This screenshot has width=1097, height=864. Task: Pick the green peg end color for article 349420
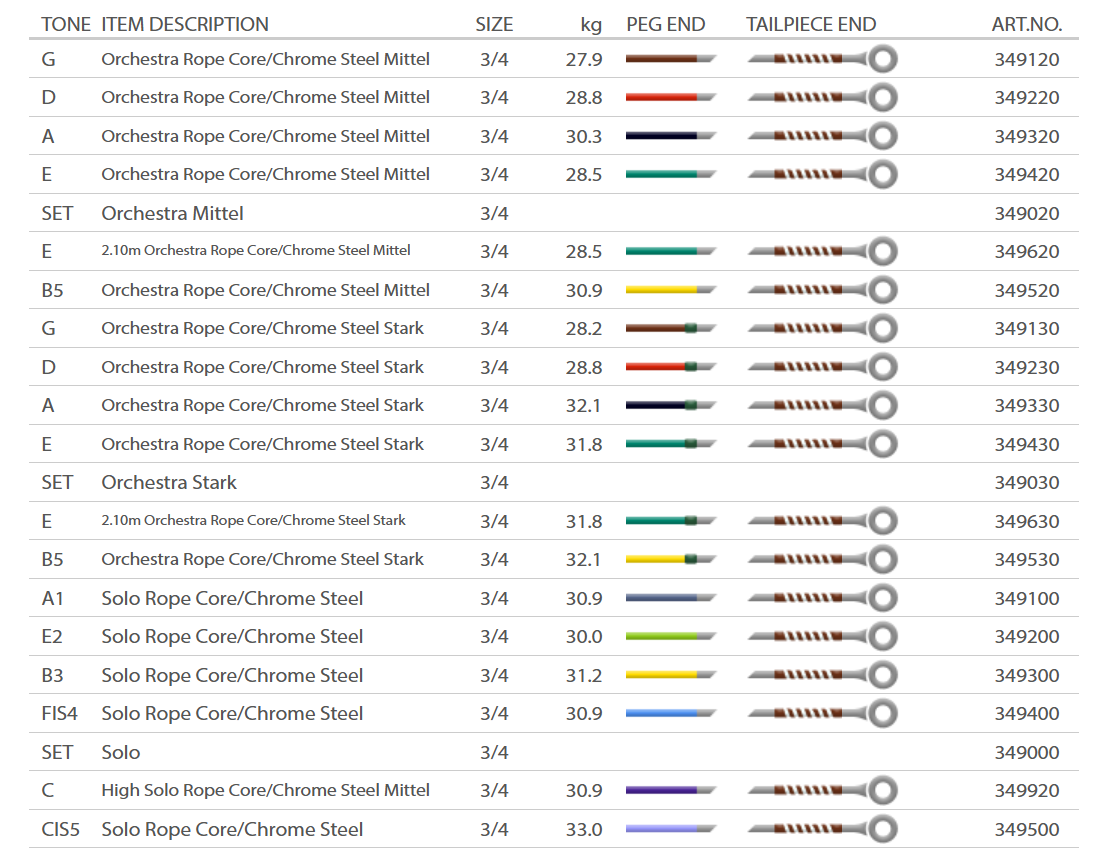click(x=670, y=175)
